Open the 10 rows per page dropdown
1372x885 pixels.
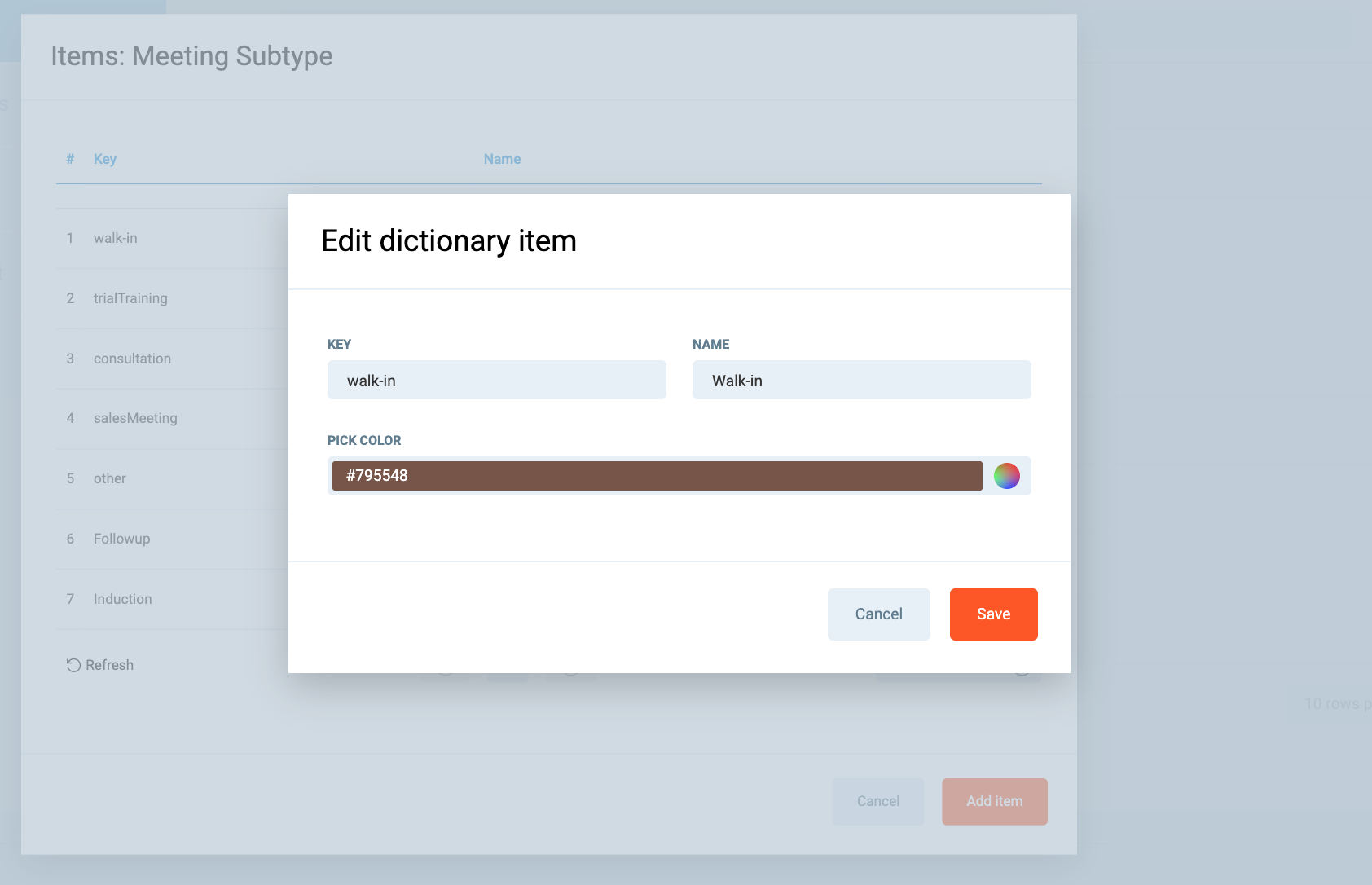tap(1336, 703)
